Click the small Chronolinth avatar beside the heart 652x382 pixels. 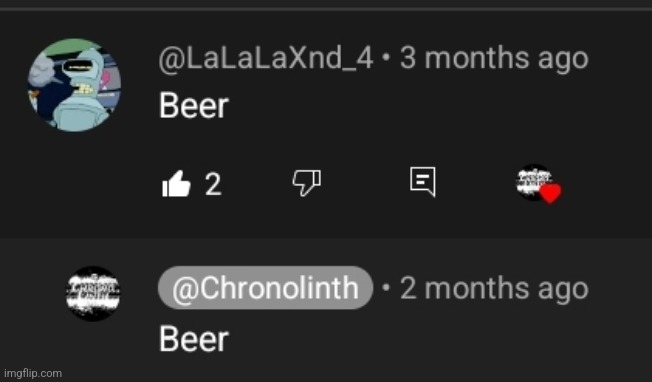click(534, 181)
